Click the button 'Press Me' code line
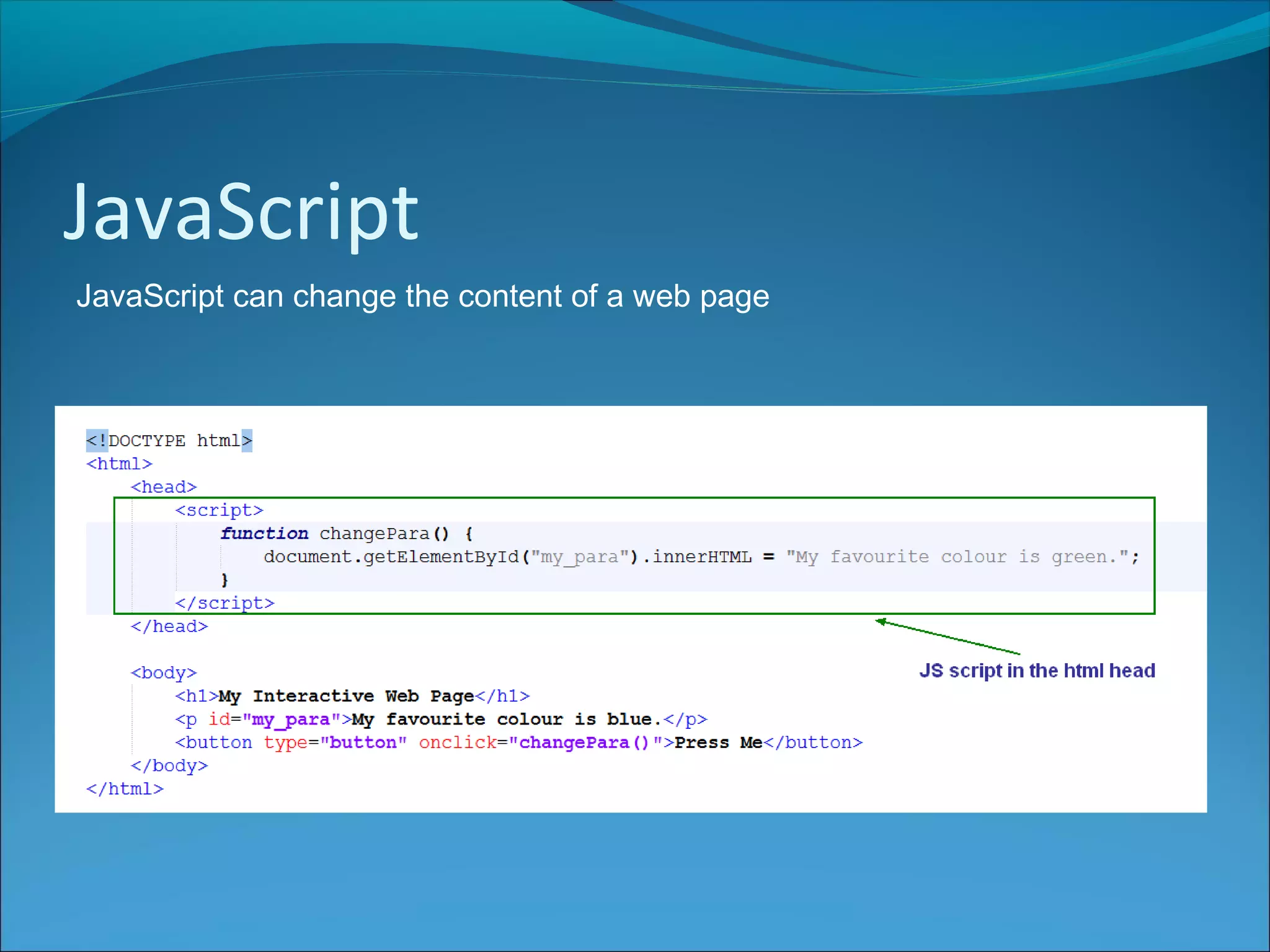 pyautogui.click(x=519, y=743)
